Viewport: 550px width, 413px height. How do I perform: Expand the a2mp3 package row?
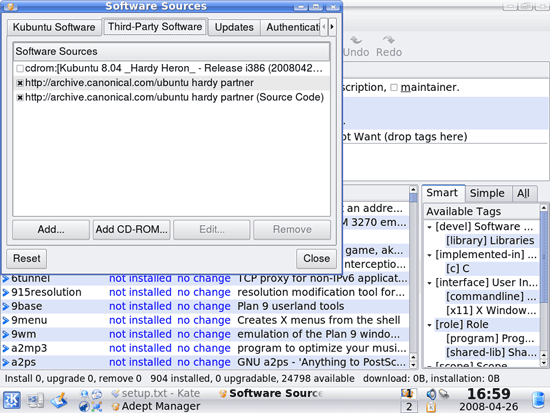[6, 348]
